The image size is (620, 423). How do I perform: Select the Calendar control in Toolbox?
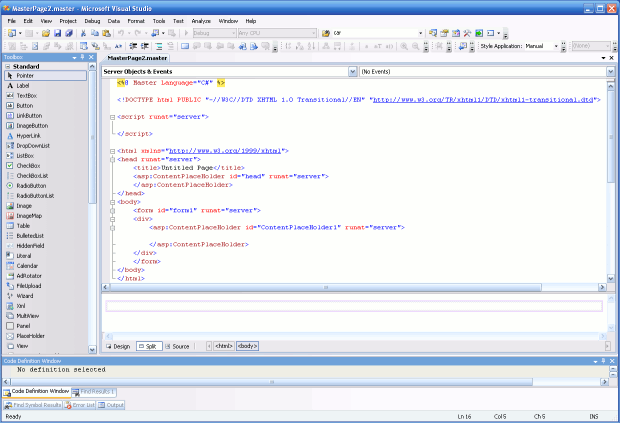tap(26, 265)
